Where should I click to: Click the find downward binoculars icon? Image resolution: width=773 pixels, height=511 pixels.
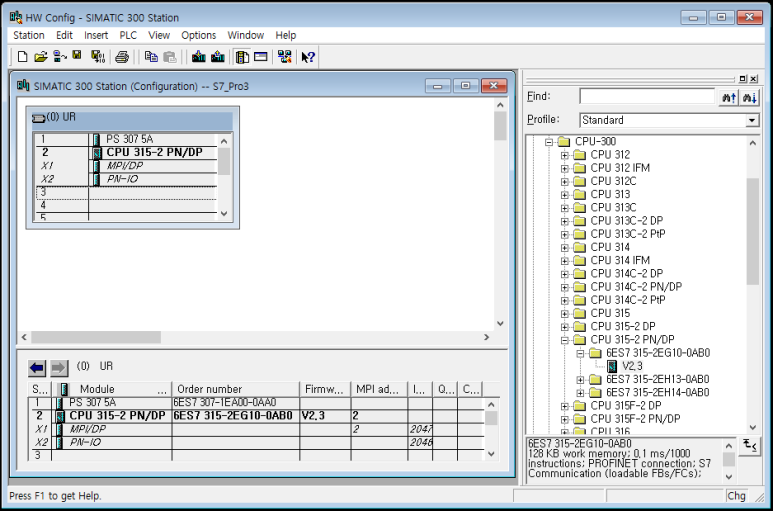coord(749,98)
